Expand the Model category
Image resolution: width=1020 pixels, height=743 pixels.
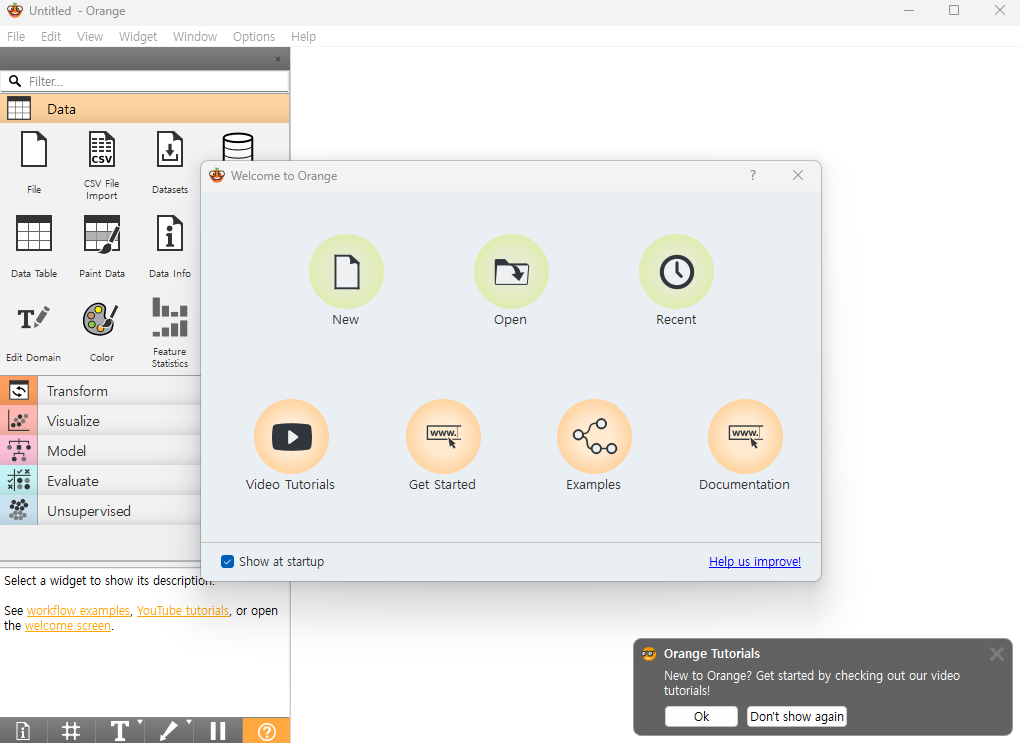(x=100, y=451)
